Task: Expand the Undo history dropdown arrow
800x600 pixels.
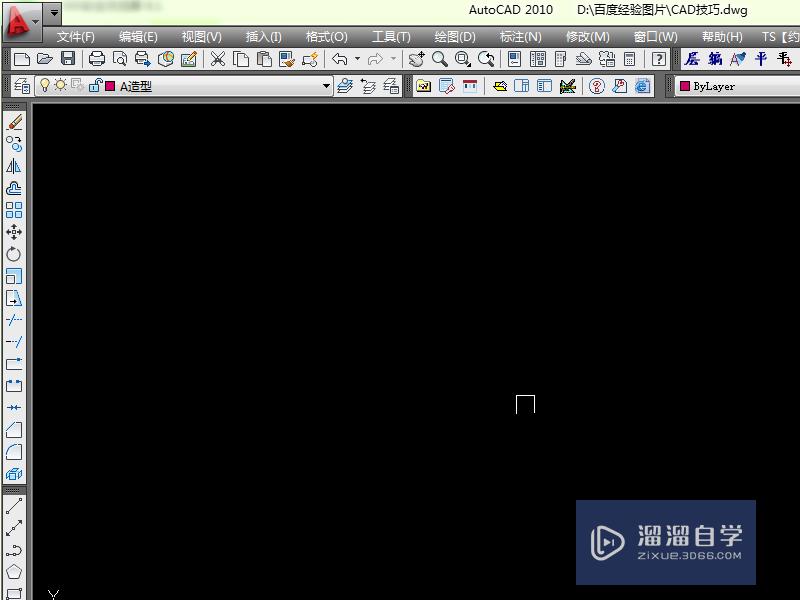Action: (359, 59)
